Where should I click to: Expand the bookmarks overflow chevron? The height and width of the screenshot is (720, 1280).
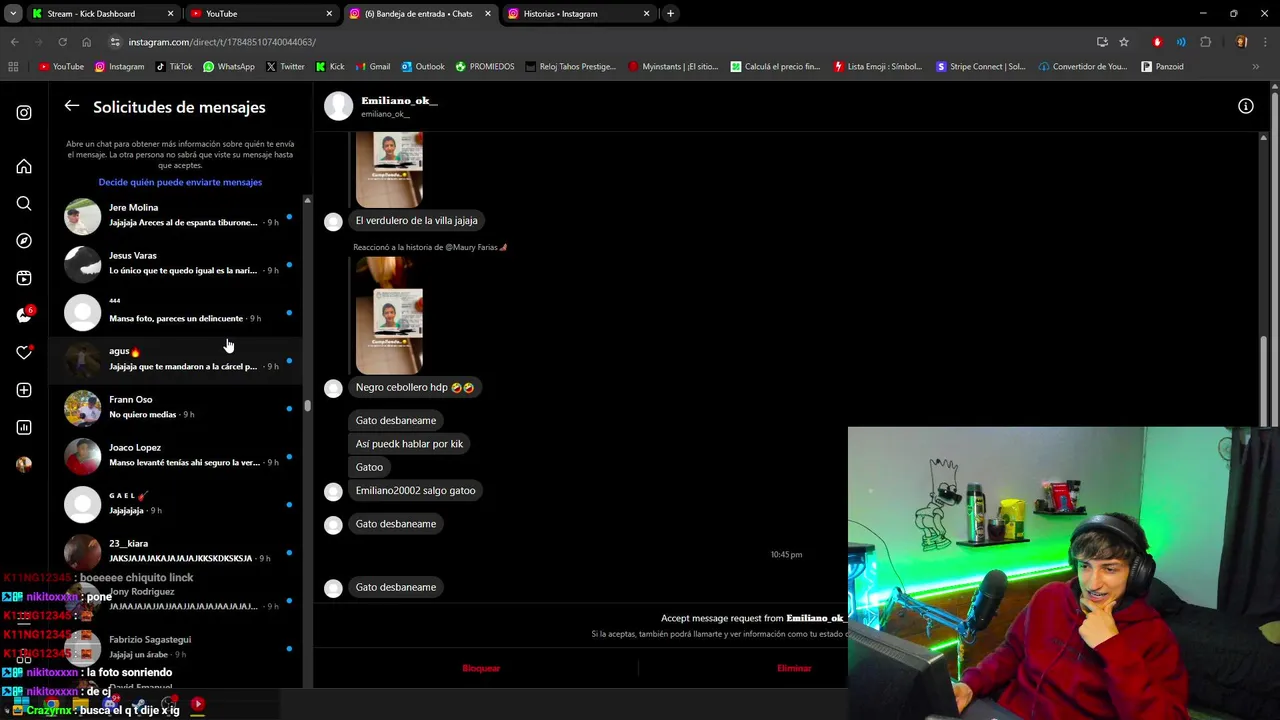(x=1255, y=67)
